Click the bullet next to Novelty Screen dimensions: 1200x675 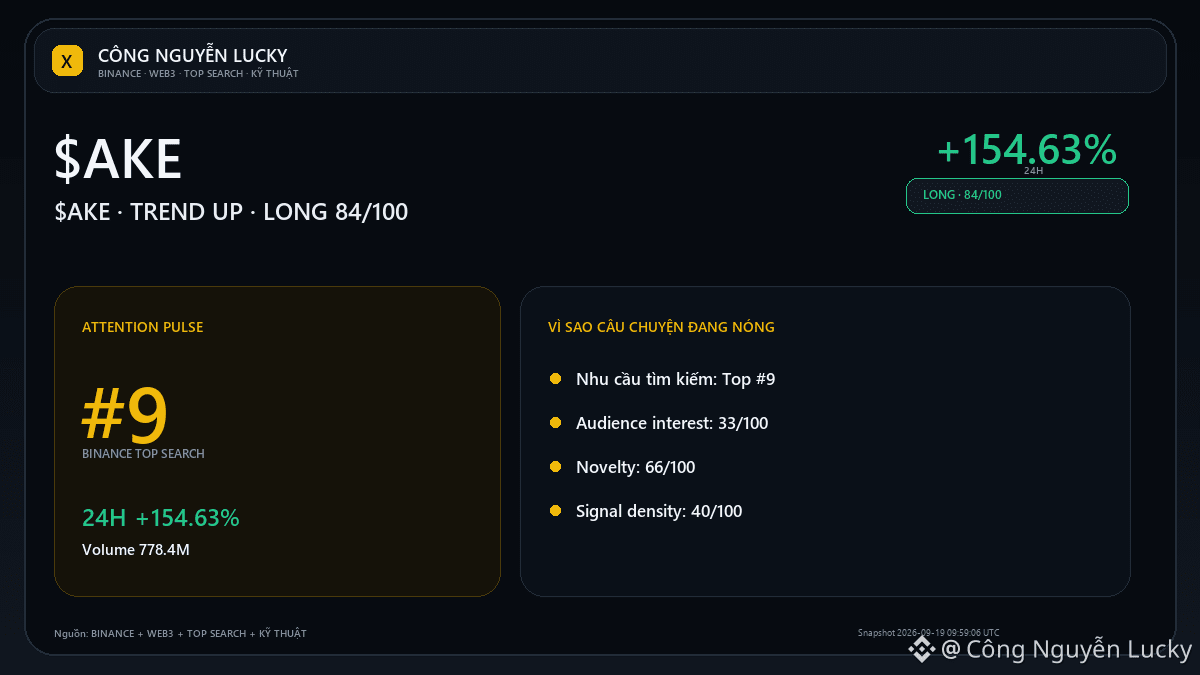pyautogui.click(x=555, y=467)
